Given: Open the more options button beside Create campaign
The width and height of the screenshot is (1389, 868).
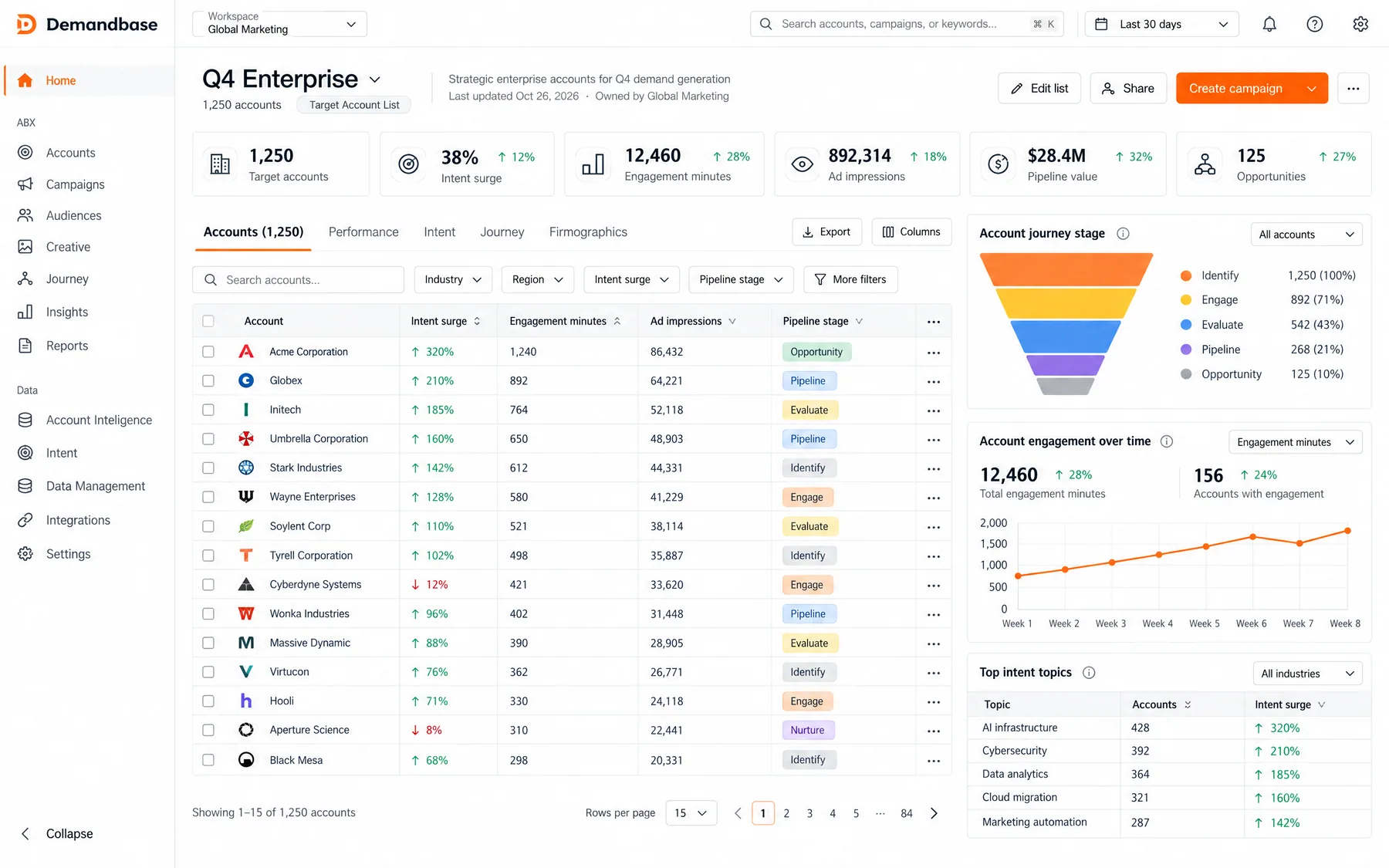Looking at the screenshot, I should (1353, 89).
